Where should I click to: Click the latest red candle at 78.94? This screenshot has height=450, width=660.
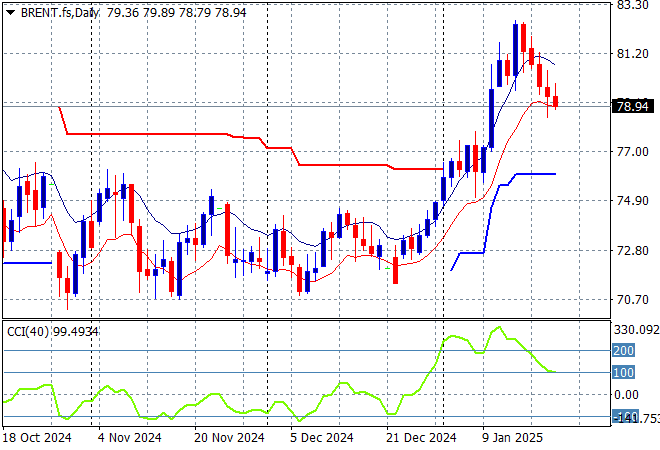[556, 101]
